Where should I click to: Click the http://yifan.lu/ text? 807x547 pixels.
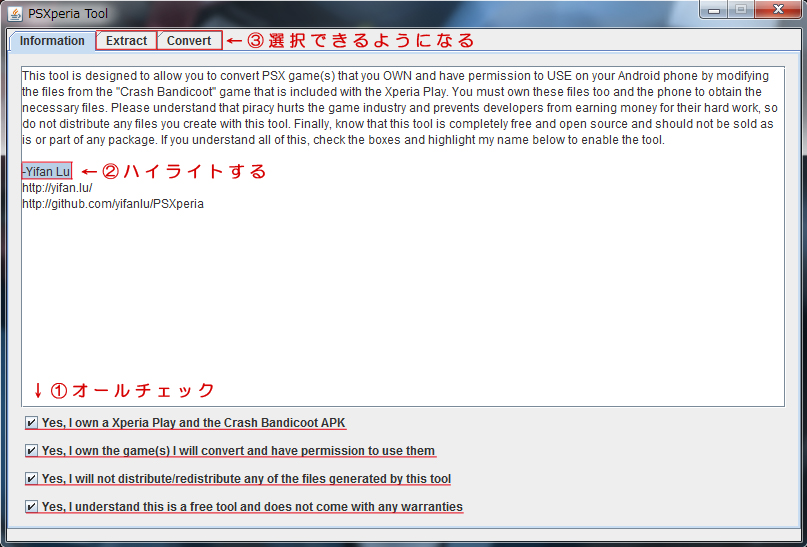(57, 188)
